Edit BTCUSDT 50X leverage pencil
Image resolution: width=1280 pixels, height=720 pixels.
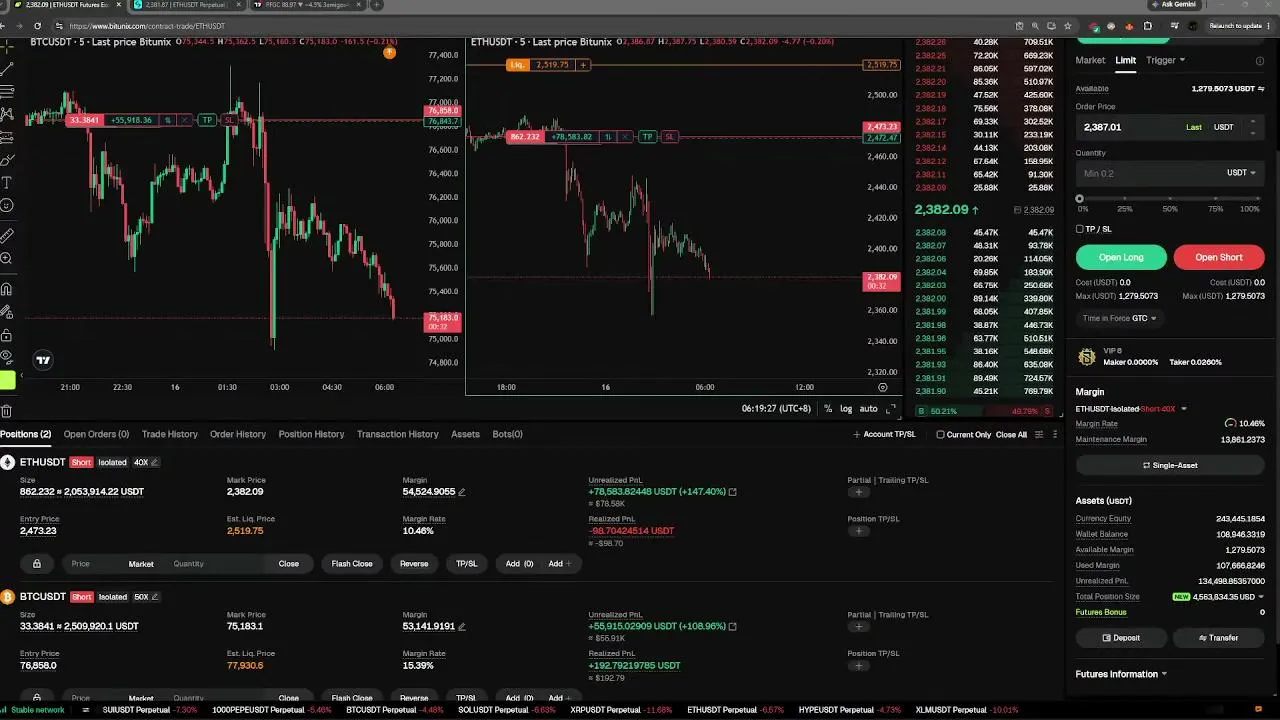154,597
